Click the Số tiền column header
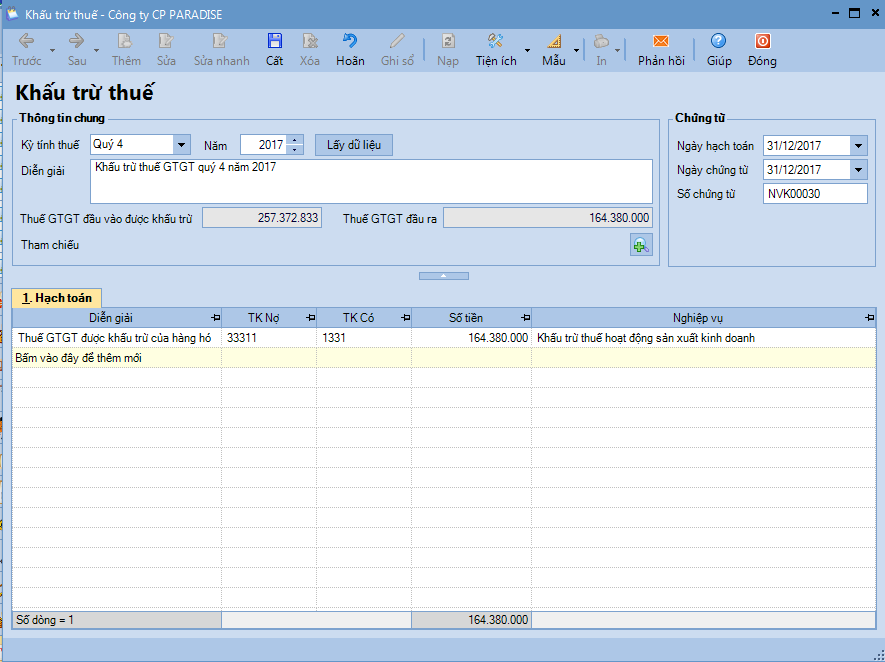 [x=466, y=318]
